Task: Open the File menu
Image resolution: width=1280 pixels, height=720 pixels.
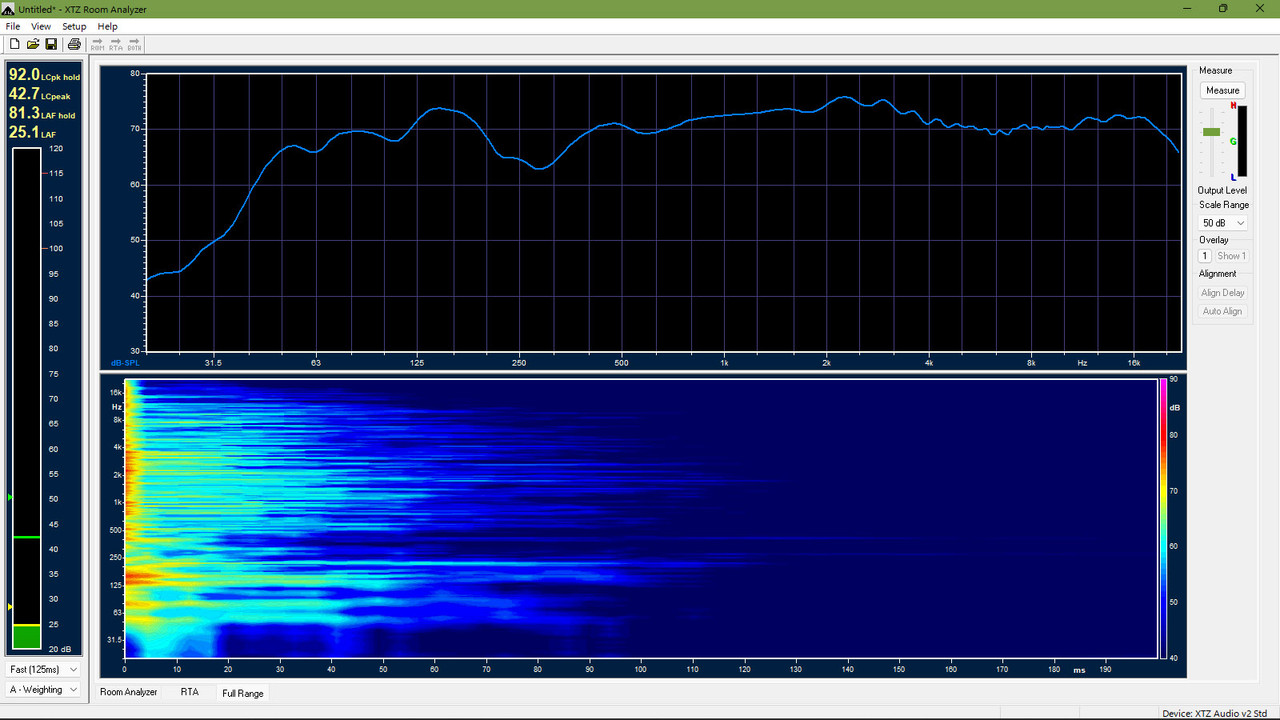Action: [13, 26]
